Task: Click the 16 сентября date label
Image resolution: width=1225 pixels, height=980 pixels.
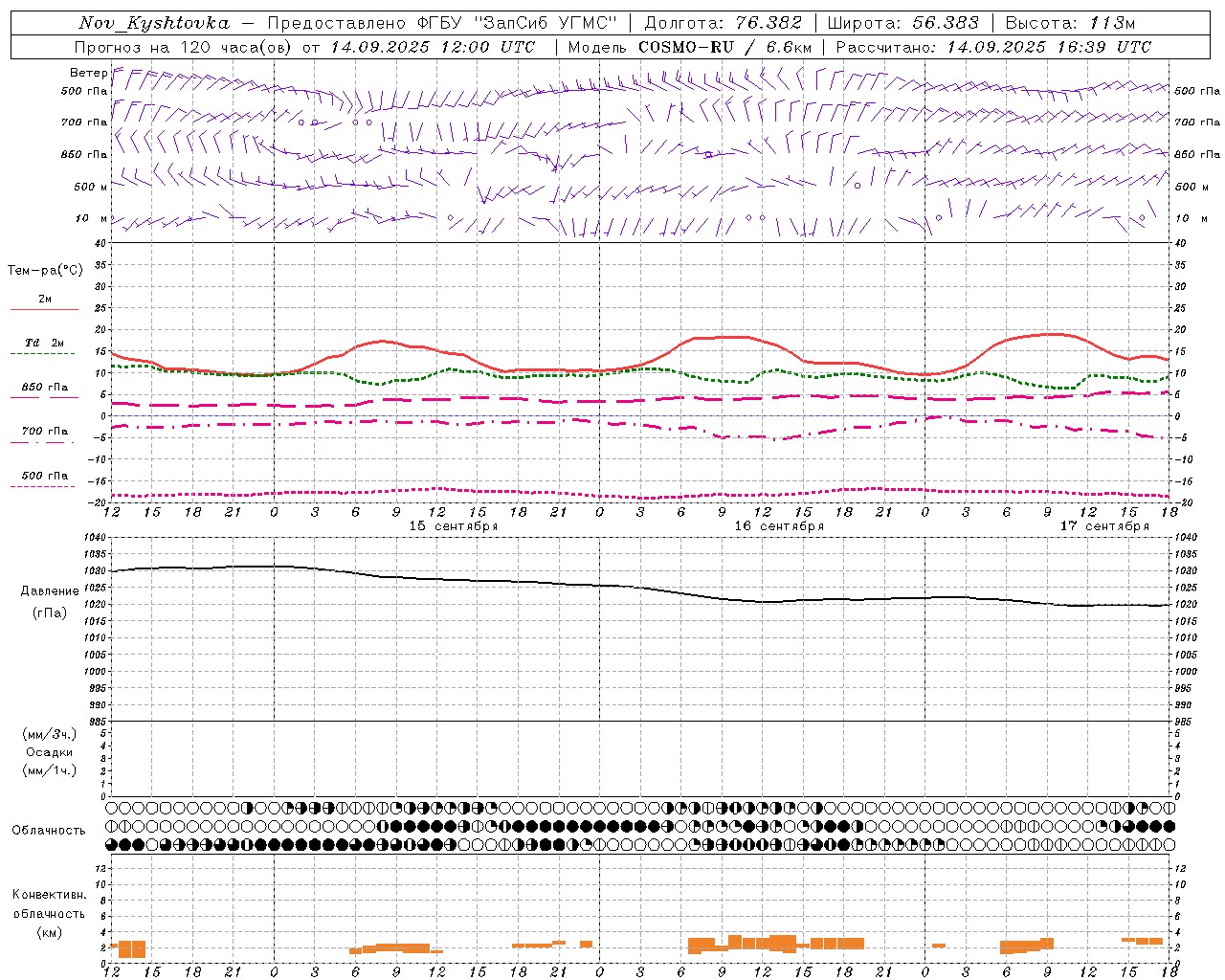Action: (x=779, y=526)
